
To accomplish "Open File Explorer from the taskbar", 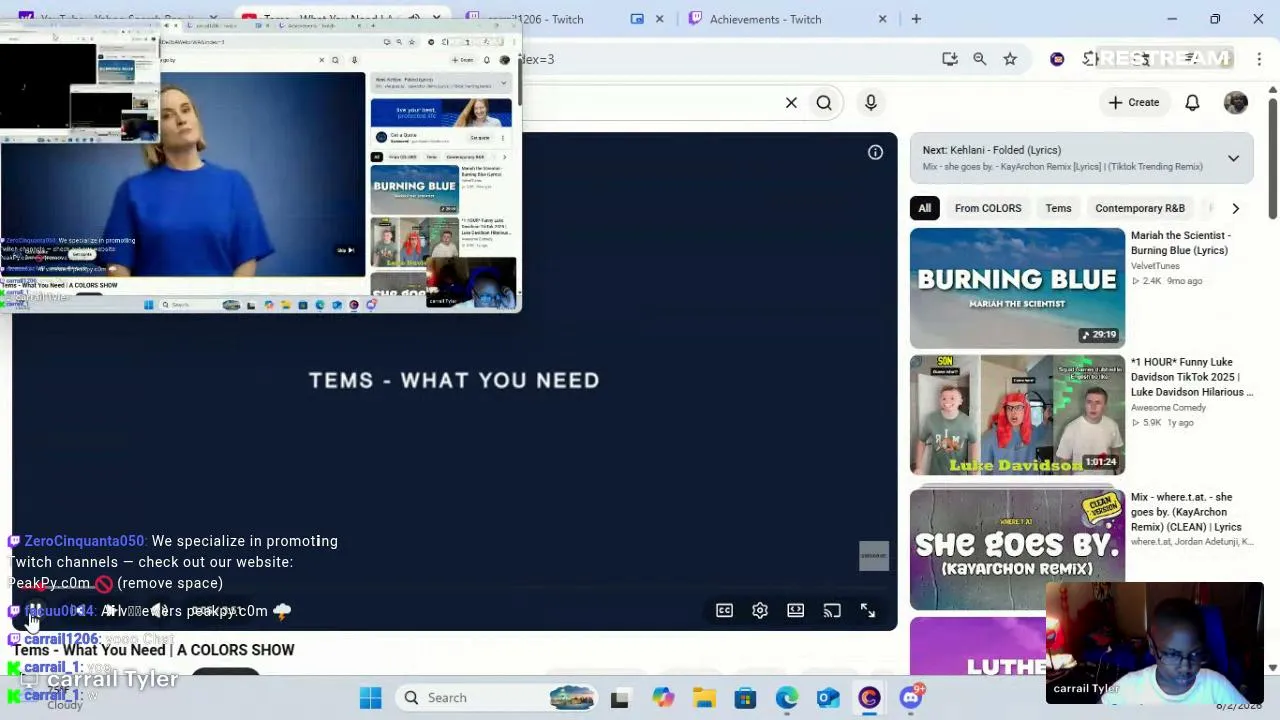I will [x=704, y=698].
